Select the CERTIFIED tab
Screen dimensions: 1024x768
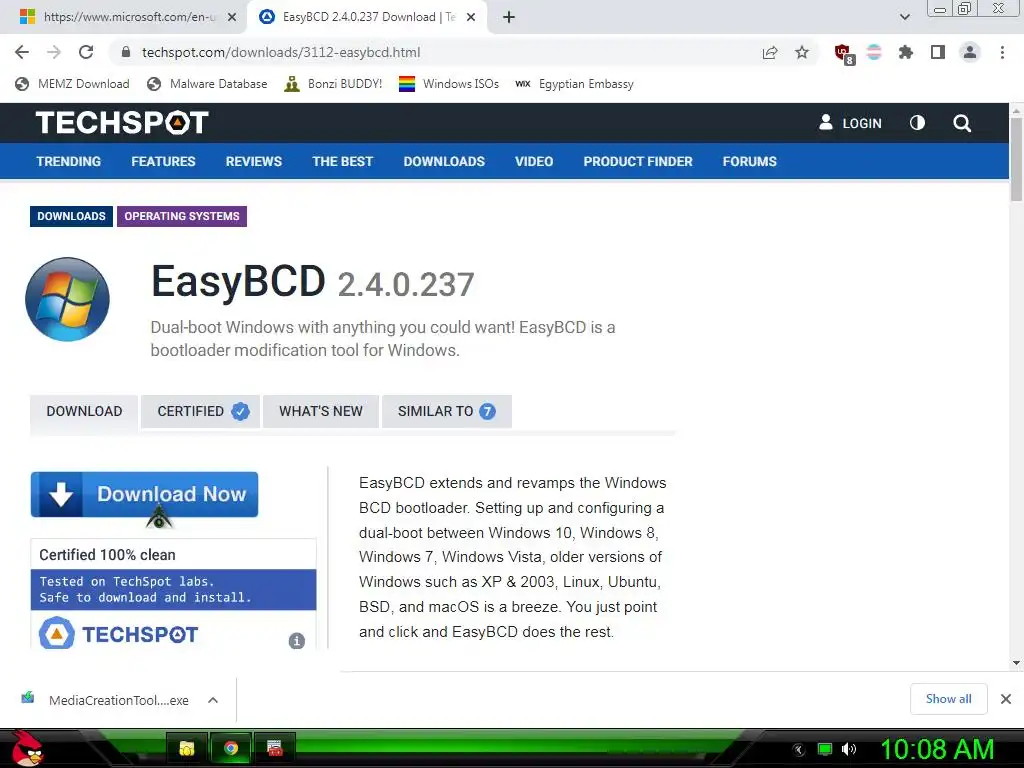point(200,411)
